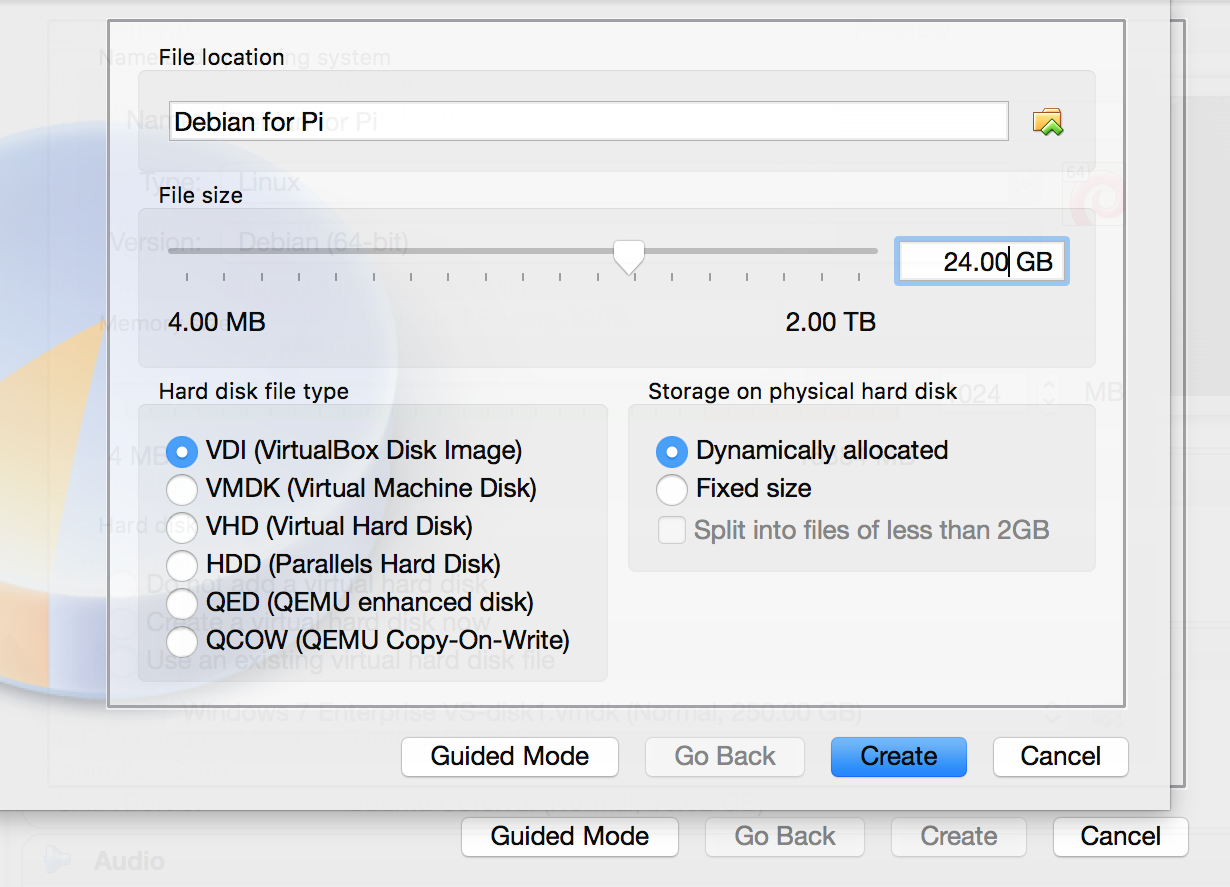Image resolution: width=1230 pixels, height=887 pixels.
Task: Choose Fixed size storage option
Action: [671, 489]
